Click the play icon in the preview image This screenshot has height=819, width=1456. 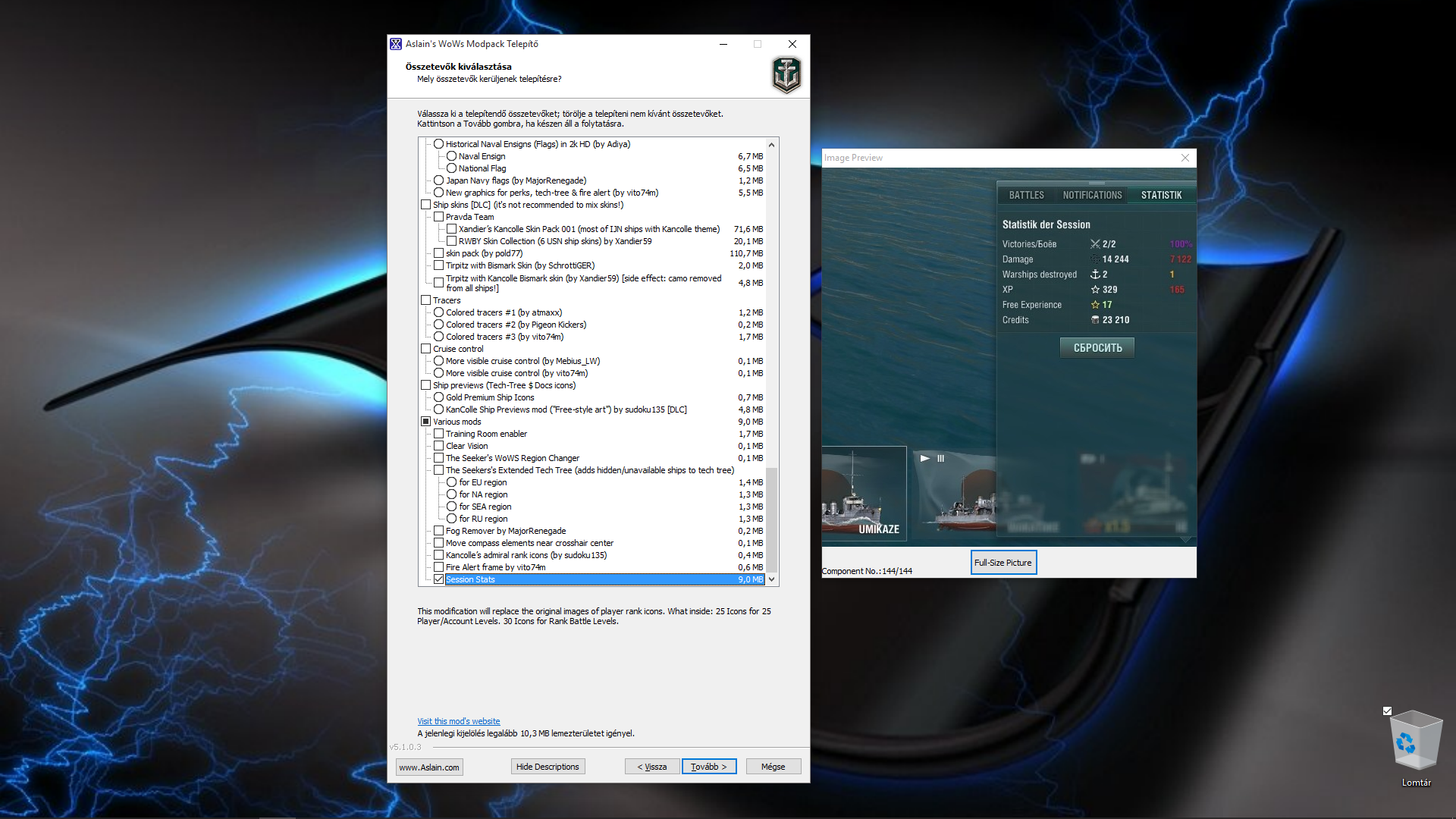click(924, 459)
